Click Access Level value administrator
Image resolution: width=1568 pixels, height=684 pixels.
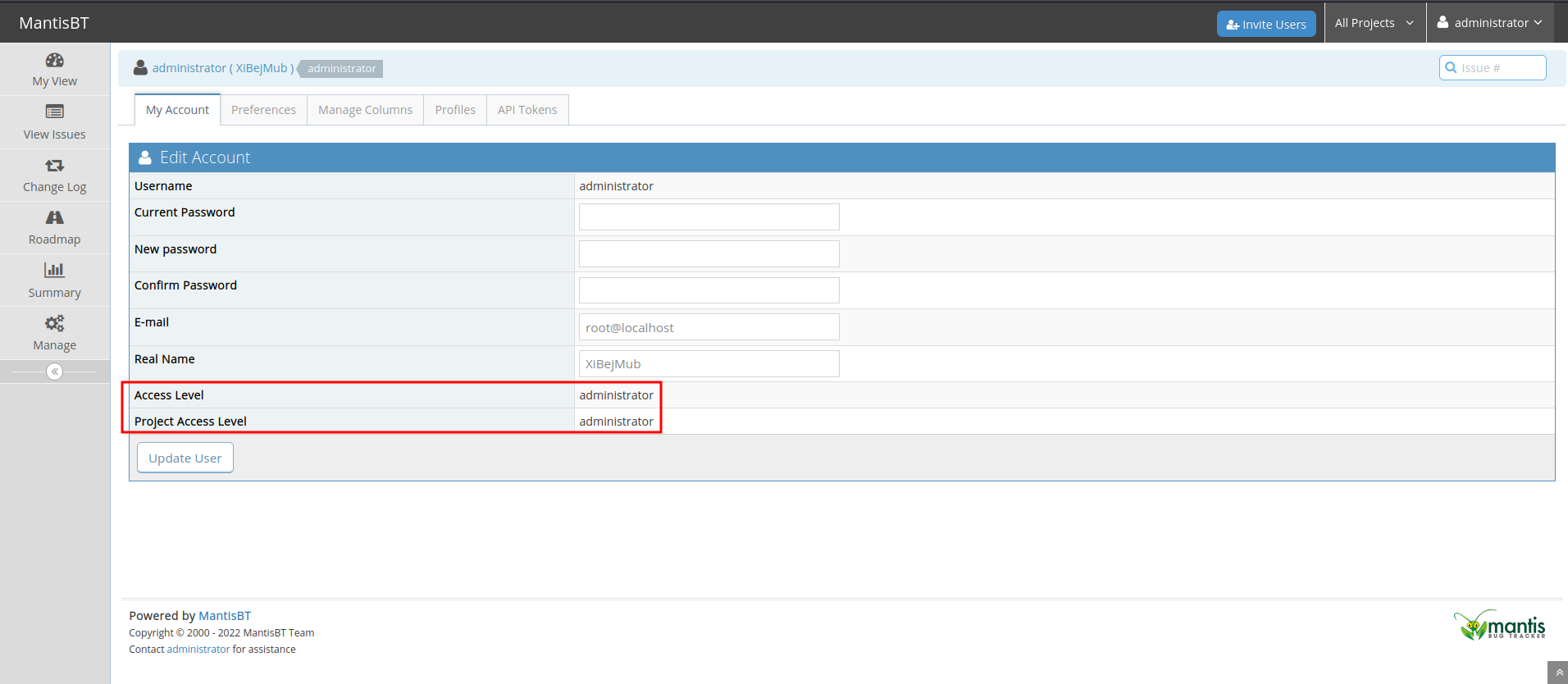(x=616, y=395)
